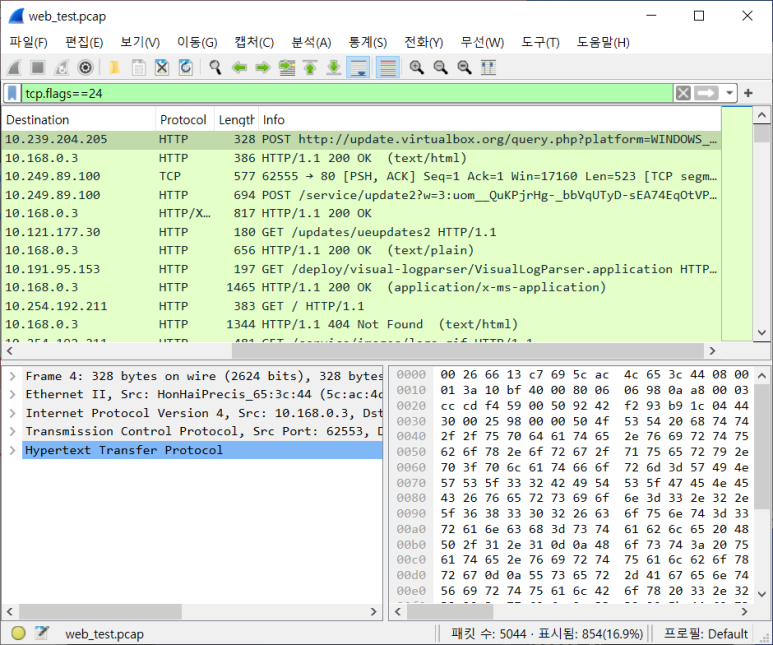Apply the display filter arrow button
The image size is (773, 645).
[x=706, y=93]
